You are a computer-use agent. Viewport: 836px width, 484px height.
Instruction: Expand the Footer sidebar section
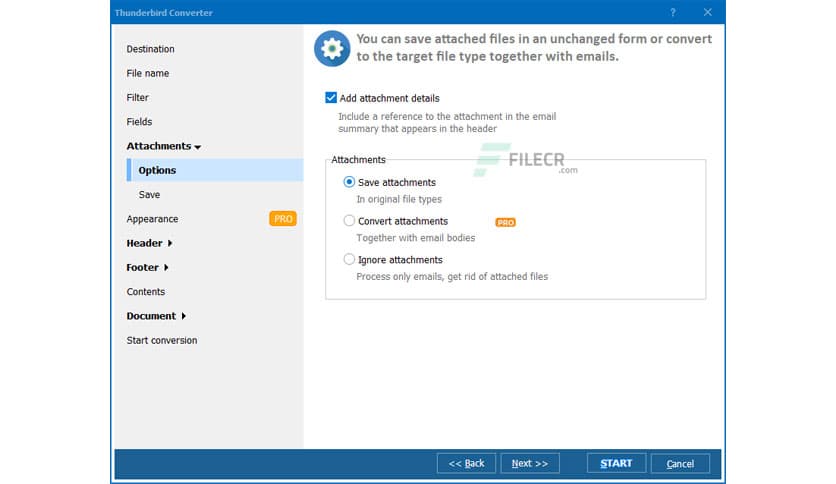tap(147, 268)
